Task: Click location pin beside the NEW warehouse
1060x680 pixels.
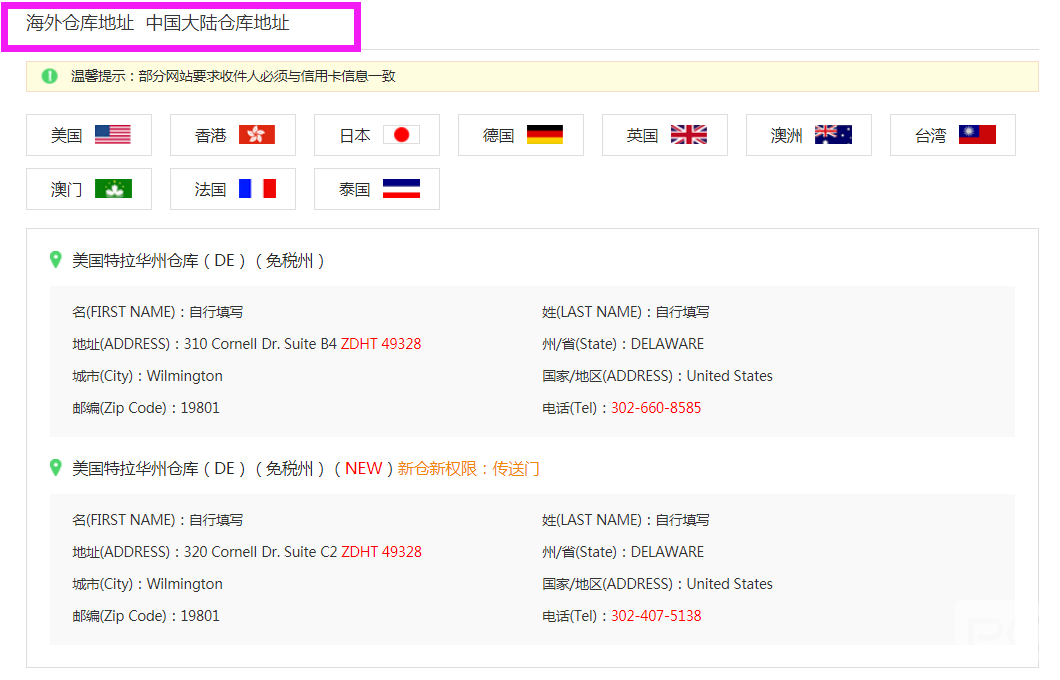Action: click(x=56, y=468)
